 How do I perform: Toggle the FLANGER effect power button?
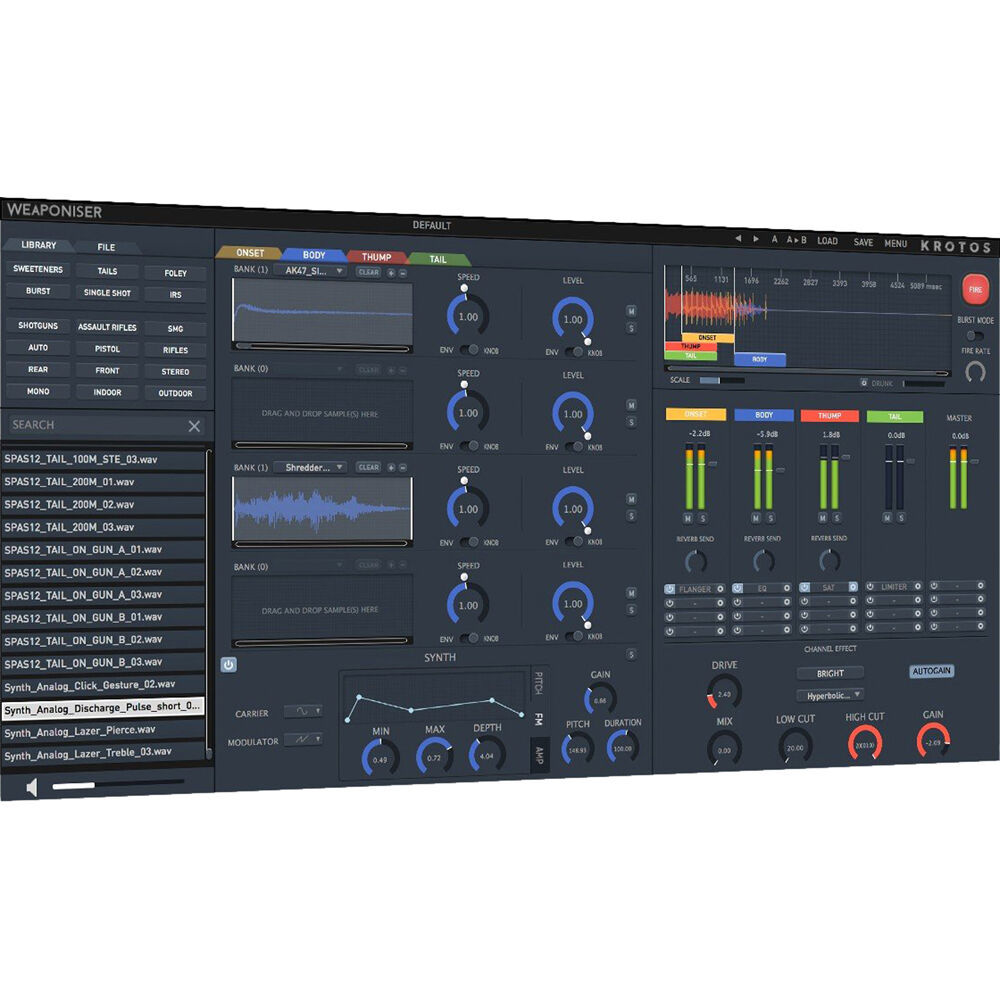coord(669,589)
